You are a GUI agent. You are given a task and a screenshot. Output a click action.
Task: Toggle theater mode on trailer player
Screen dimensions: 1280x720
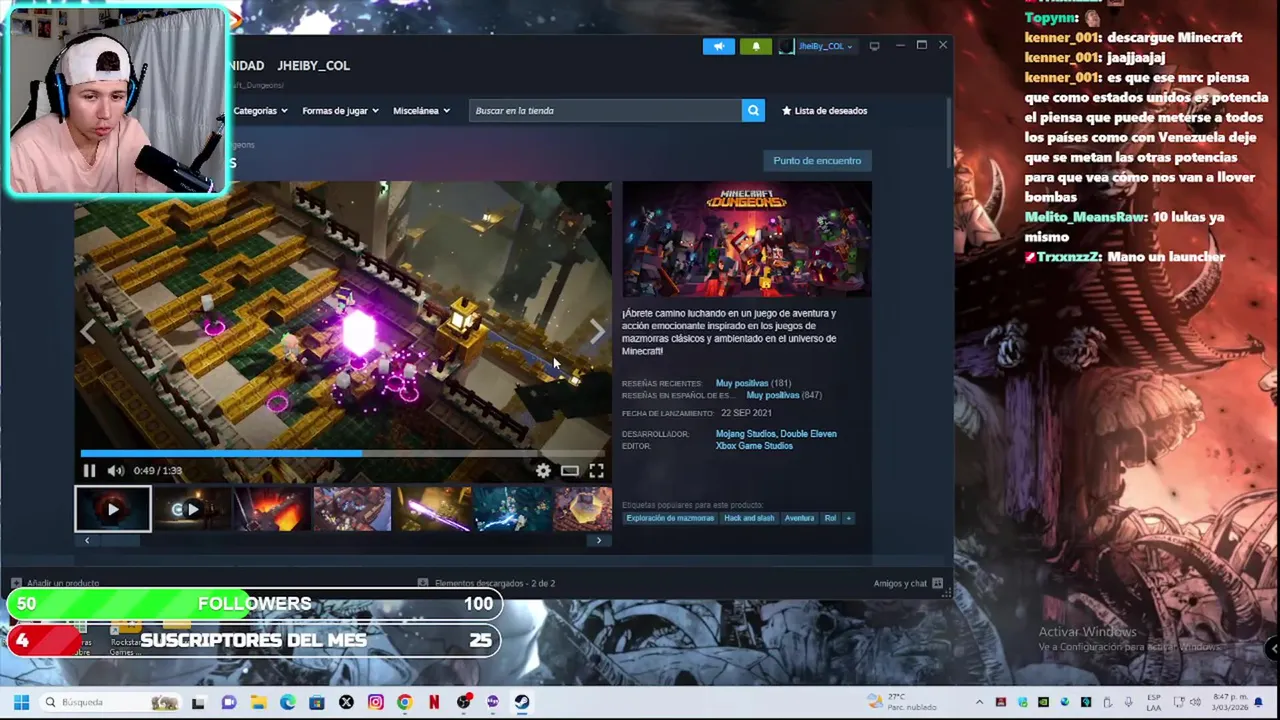click(x=569, y=471)
